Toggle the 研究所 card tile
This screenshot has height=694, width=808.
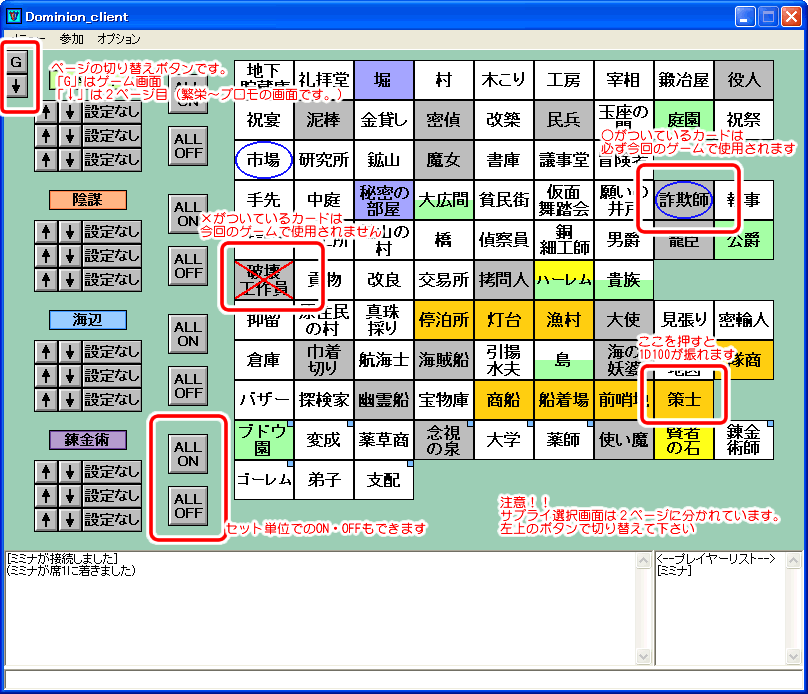point(324,160)
